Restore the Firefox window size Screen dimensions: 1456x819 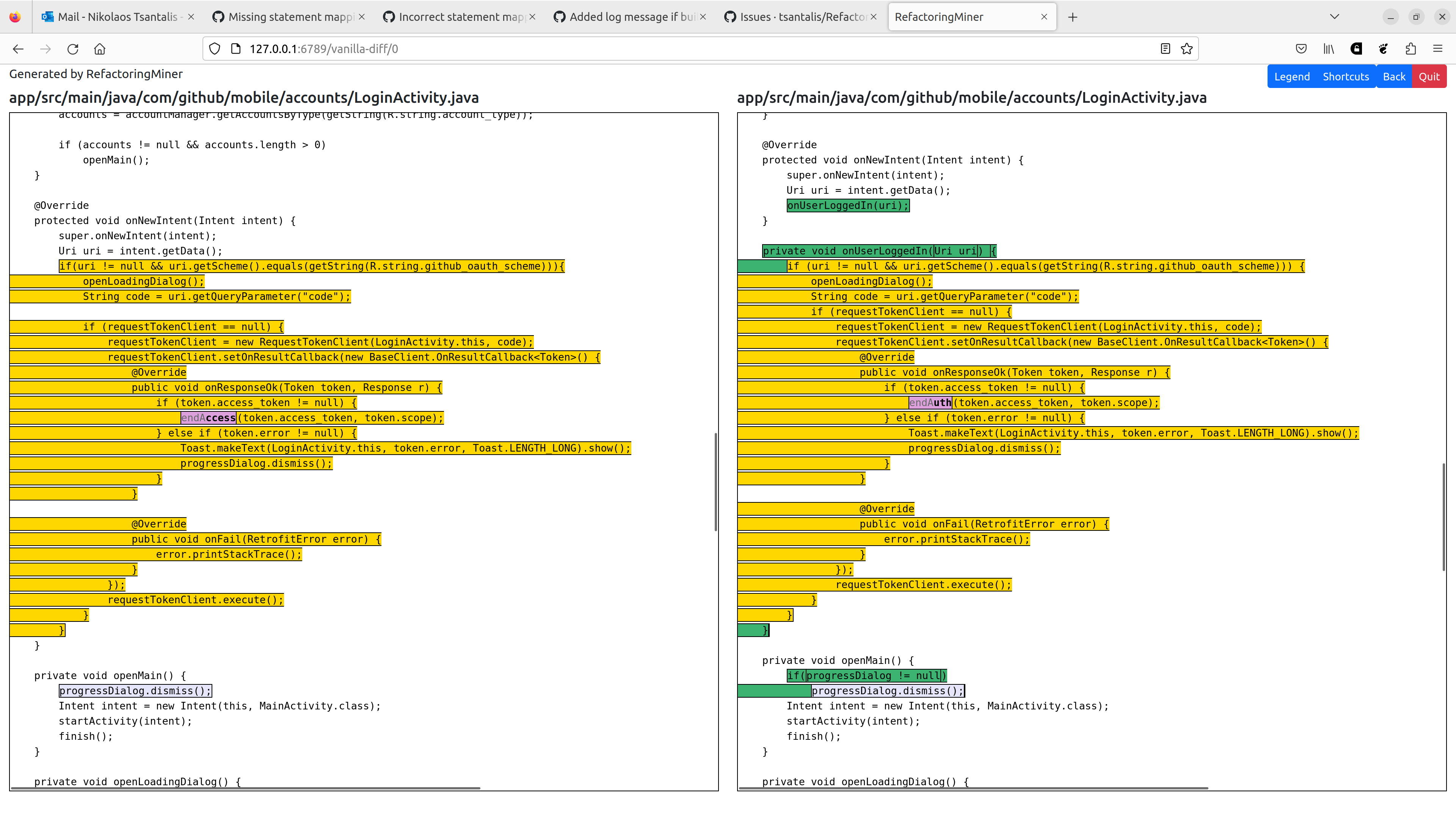tap(1417, 17)
